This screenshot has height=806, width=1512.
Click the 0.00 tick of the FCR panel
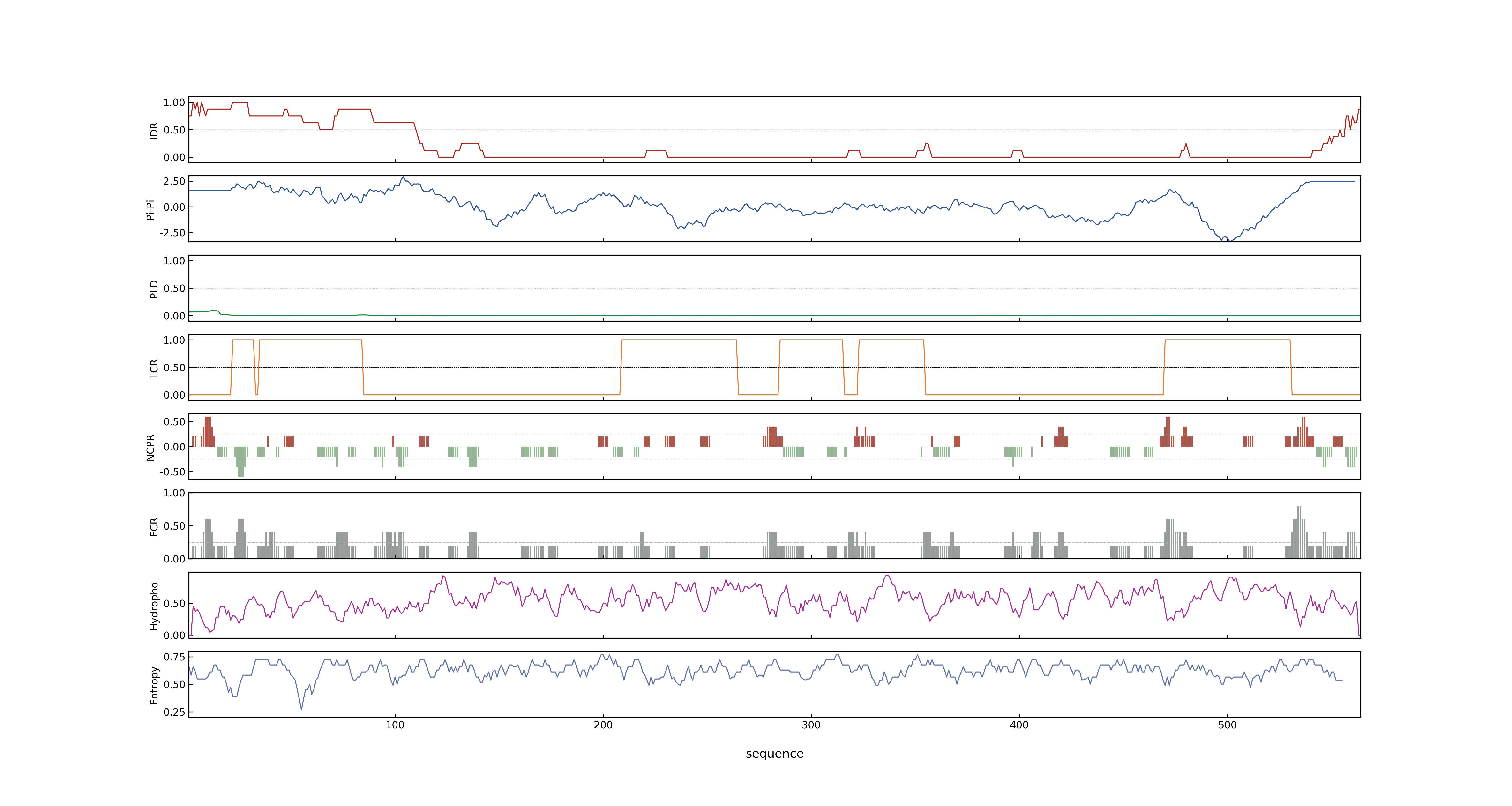pyautogui.click(x=174, y=559)
